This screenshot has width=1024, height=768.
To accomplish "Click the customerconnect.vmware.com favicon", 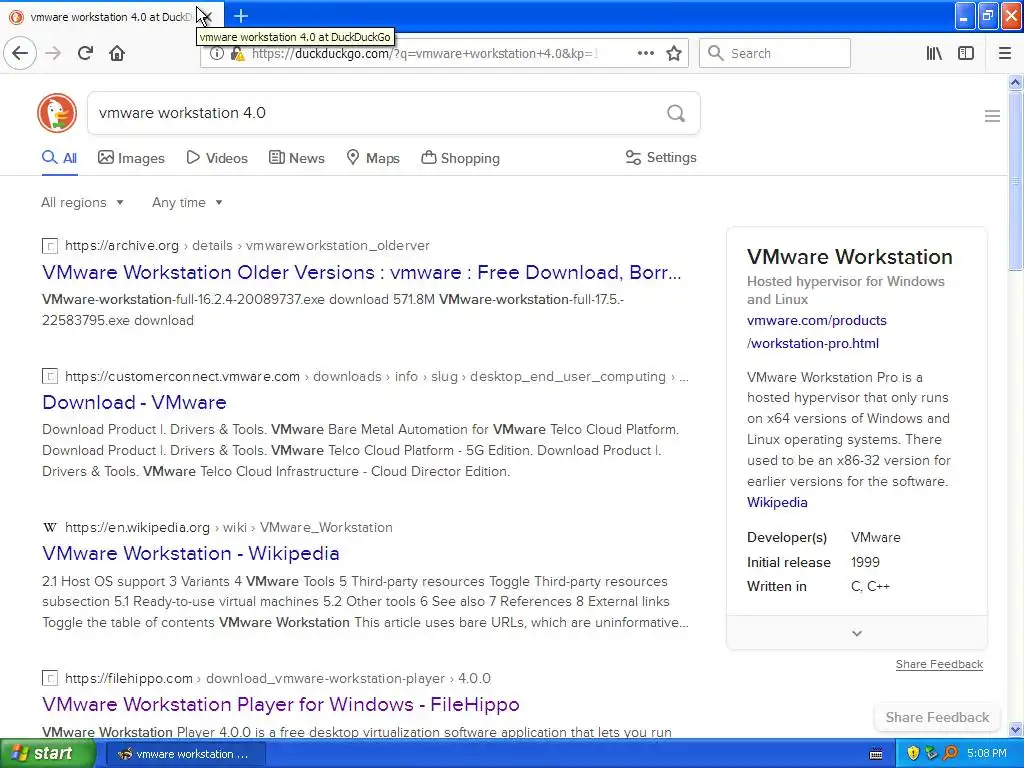I will tap(50, 377).
